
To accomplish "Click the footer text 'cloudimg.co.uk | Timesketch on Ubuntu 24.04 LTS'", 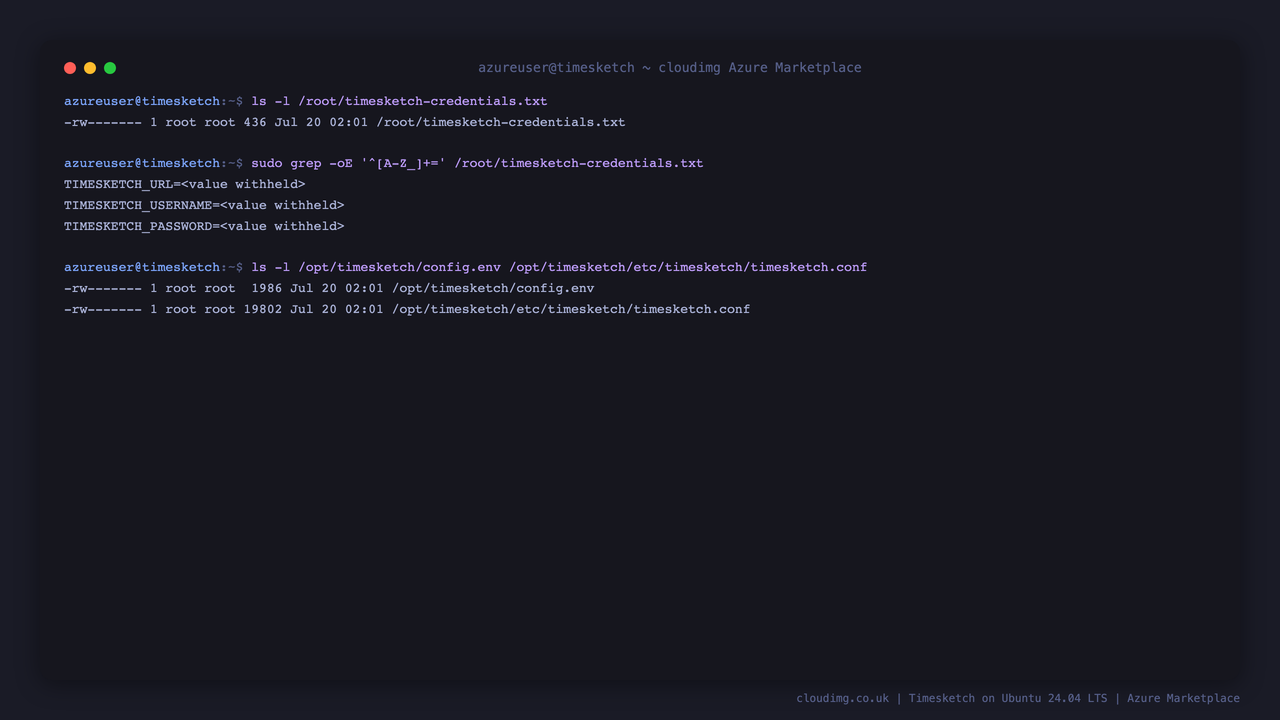I will (952, 698).
